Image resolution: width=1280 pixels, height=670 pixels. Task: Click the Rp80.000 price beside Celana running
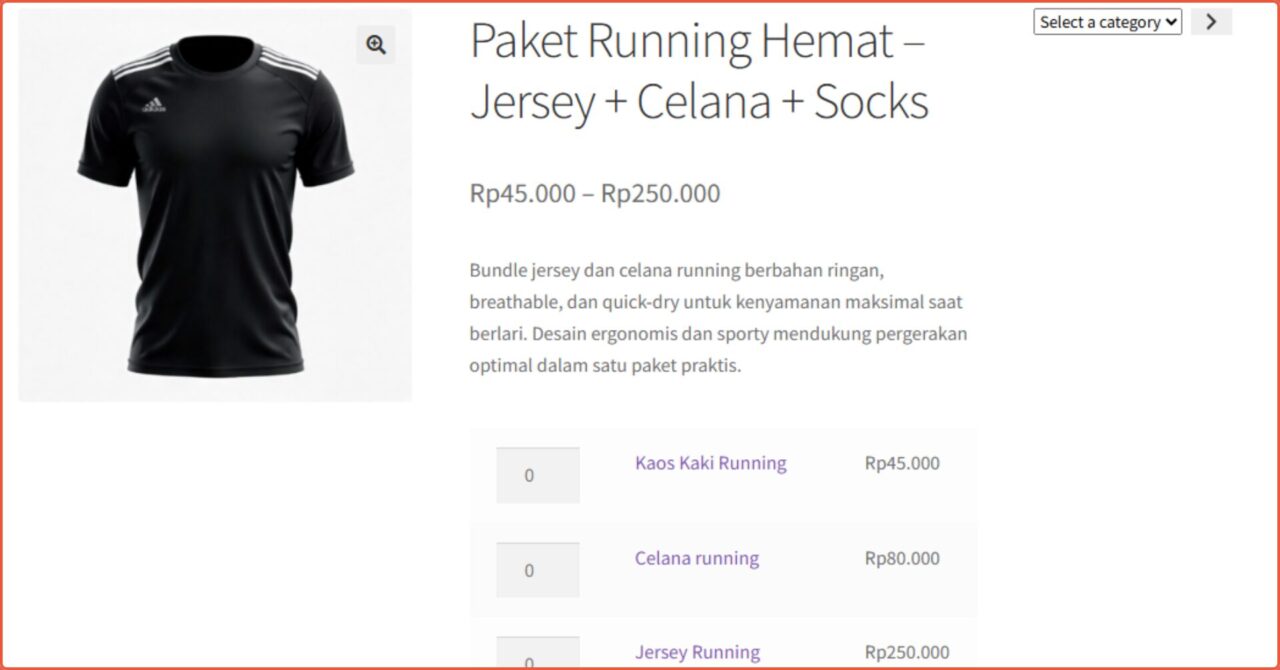[x=900, y=558]
